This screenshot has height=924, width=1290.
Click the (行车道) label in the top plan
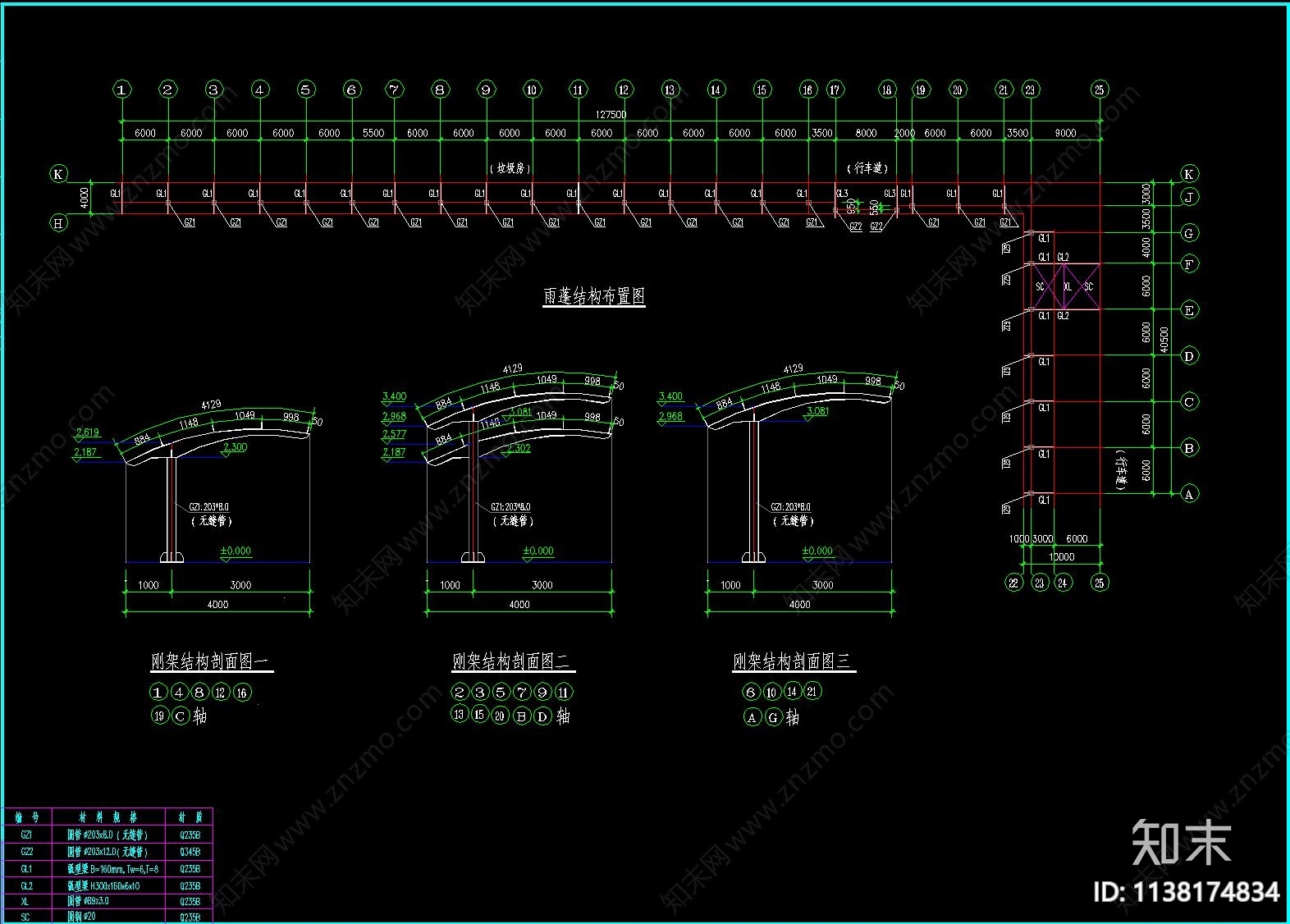[x=867, y=168]
